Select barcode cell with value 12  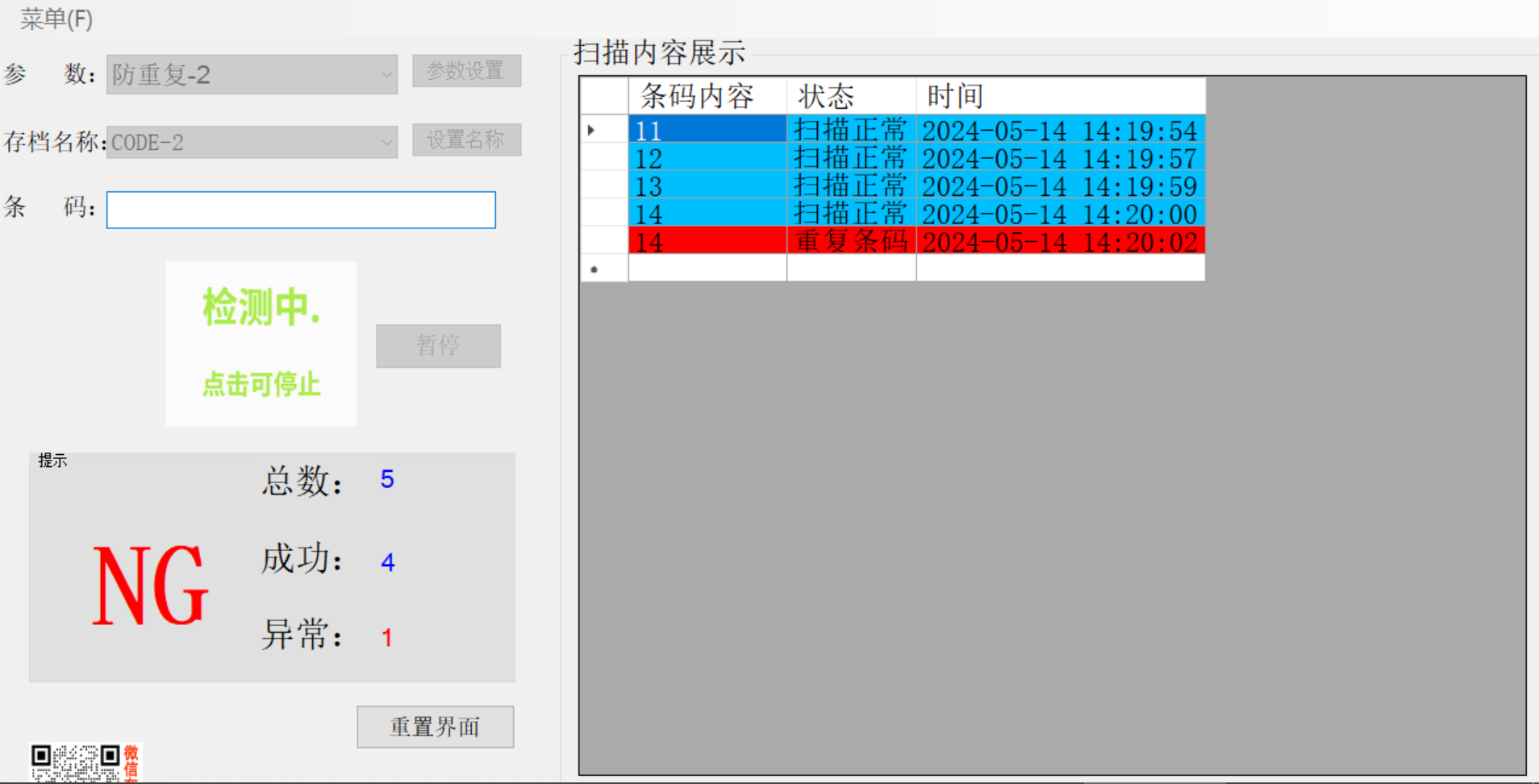(707, 159)
